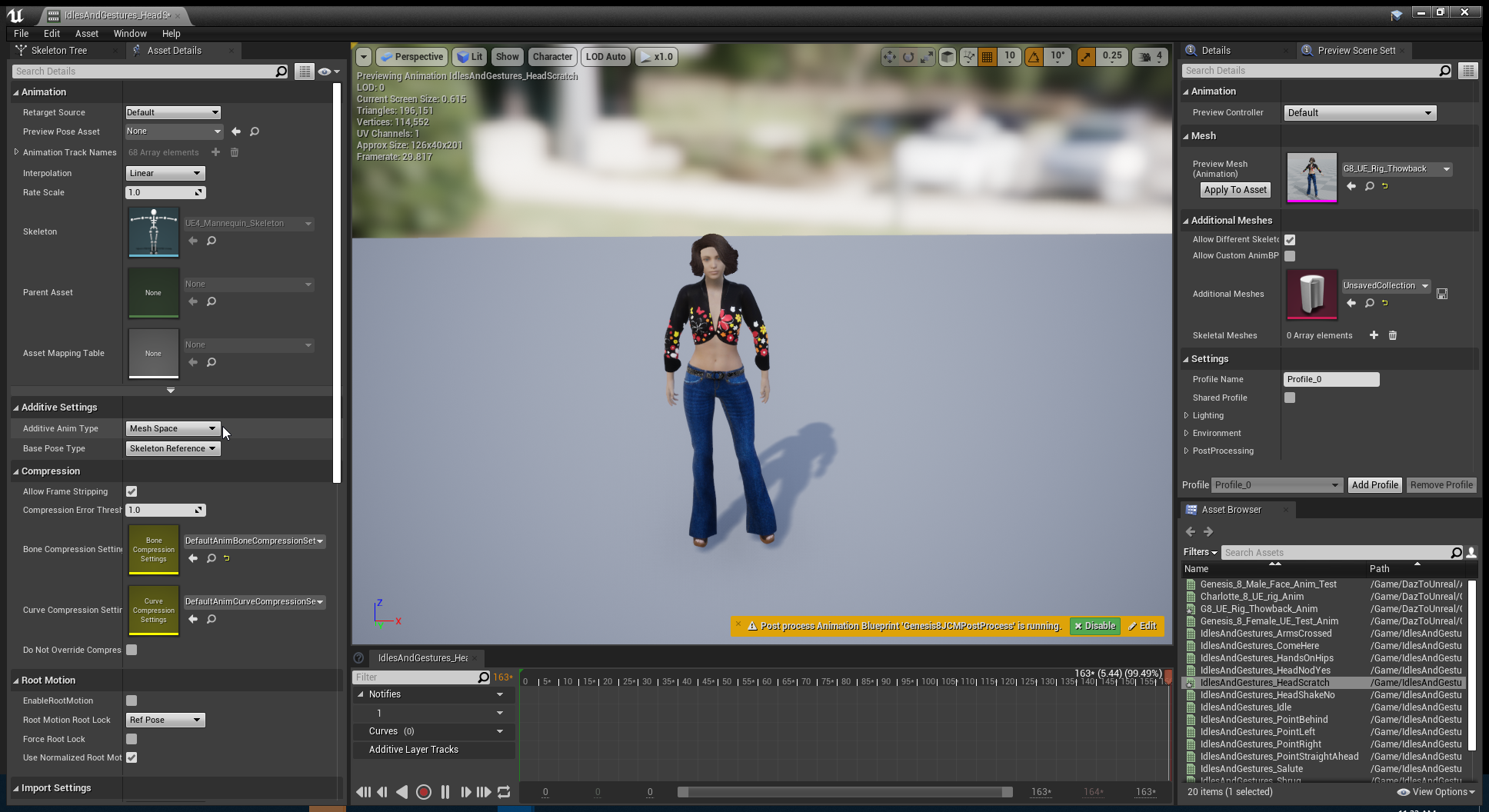The width and height of the screenshot is (1489, 812).
Task: Navigate forward in Asset Browser
Action: (1208, 531)
